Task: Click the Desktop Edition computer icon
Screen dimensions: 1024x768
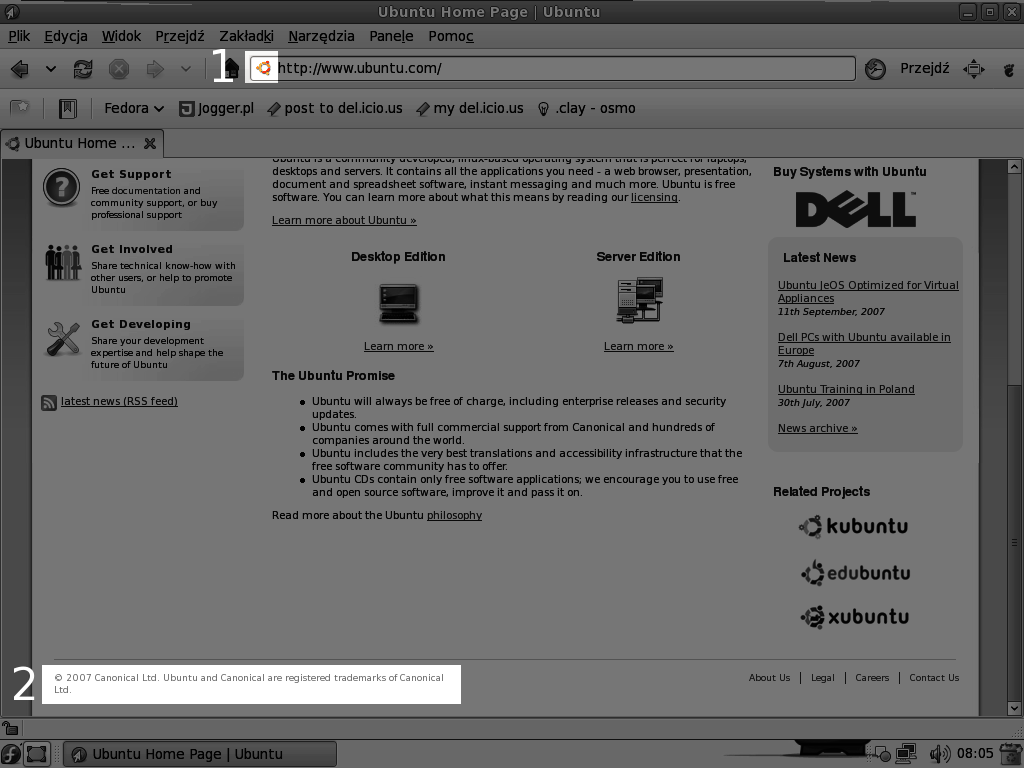Action: point(398,303)
